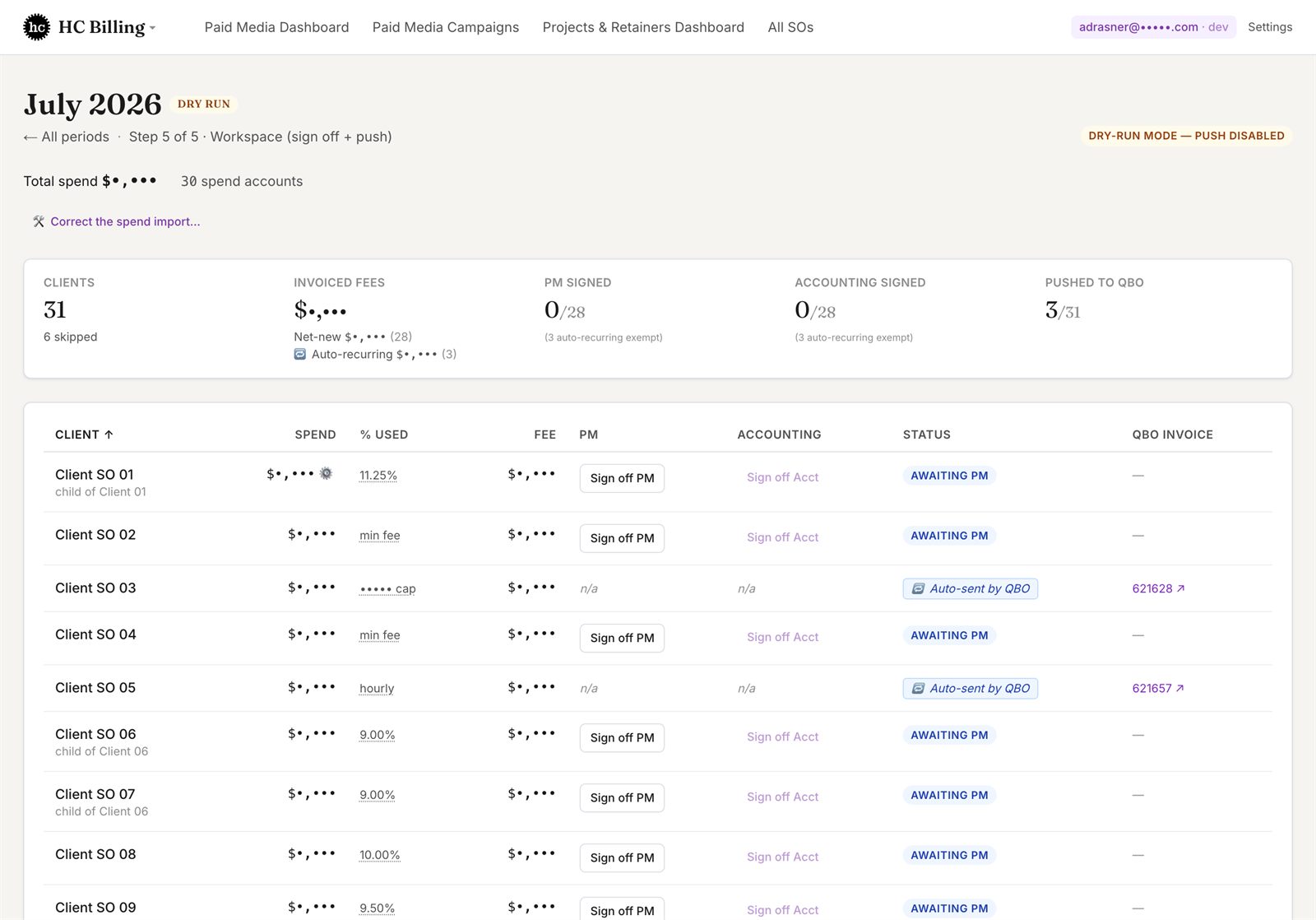Screen dimensions: 1316x920
Task: Open the HC Billing dropdown arrow
Action: (x=153, y=28)
